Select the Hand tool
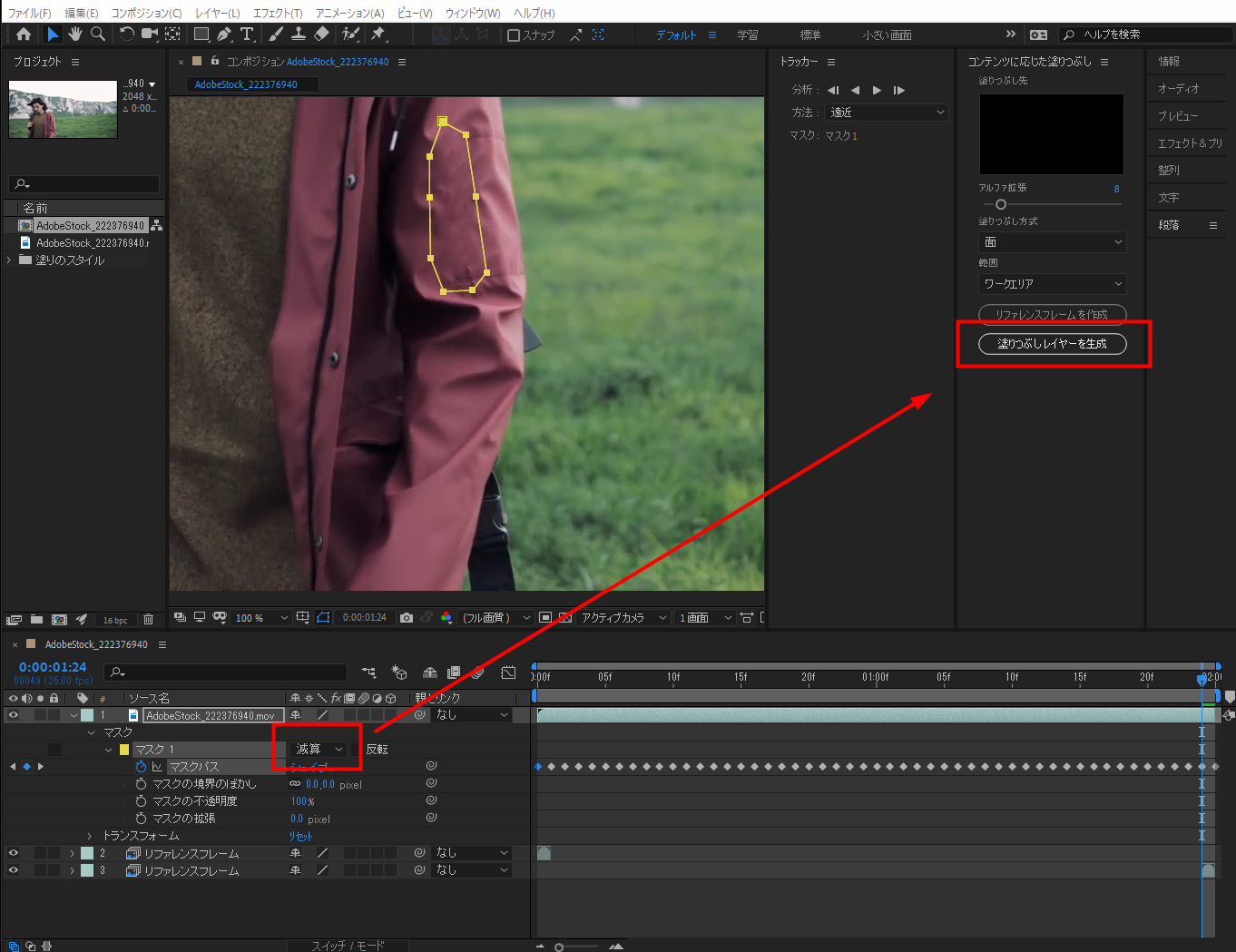1236x952 pixels. tap(75, 34)
